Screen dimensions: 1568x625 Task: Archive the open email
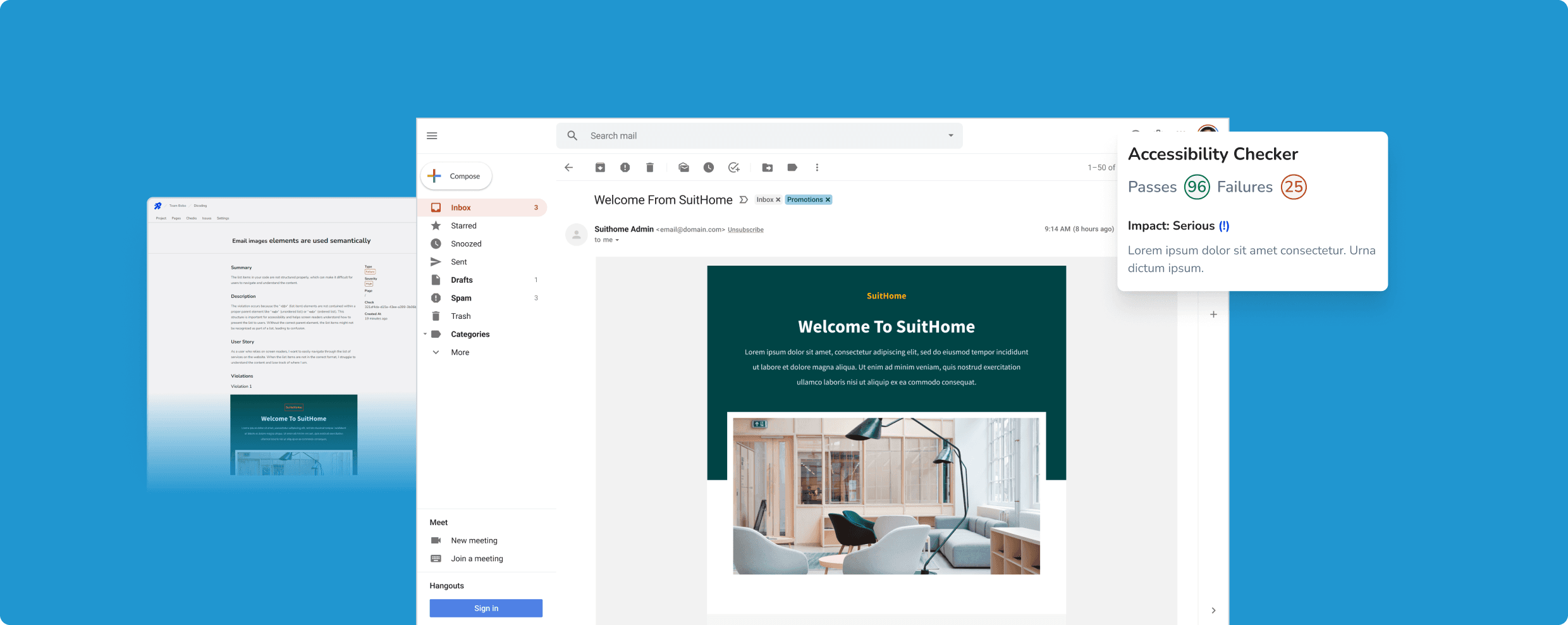tap(600, 168)
